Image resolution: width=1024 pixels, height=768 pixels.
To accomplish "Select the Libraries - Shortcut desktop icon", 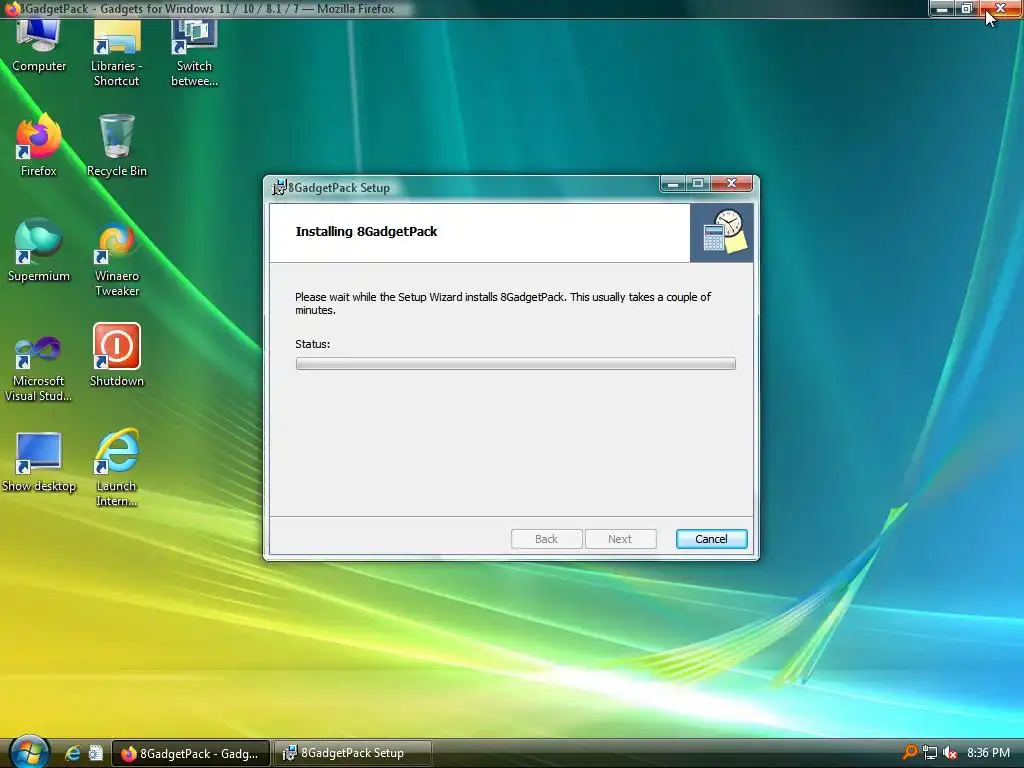I will coord(116,54).
